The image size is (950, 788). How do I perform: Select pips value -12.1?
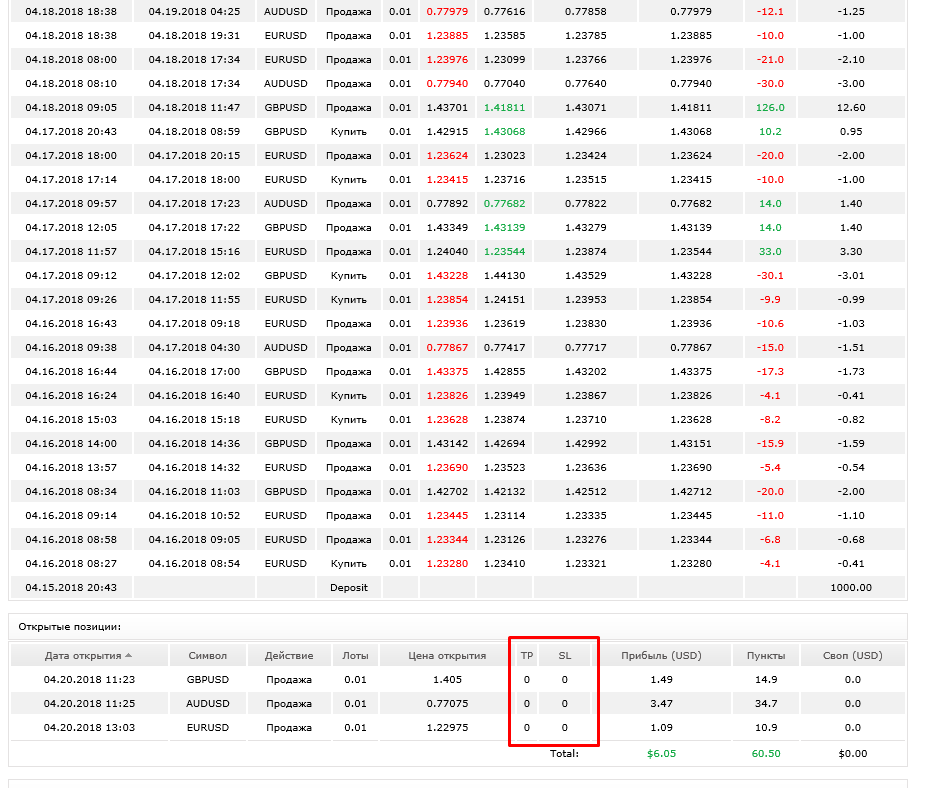(x=770, y=12)
